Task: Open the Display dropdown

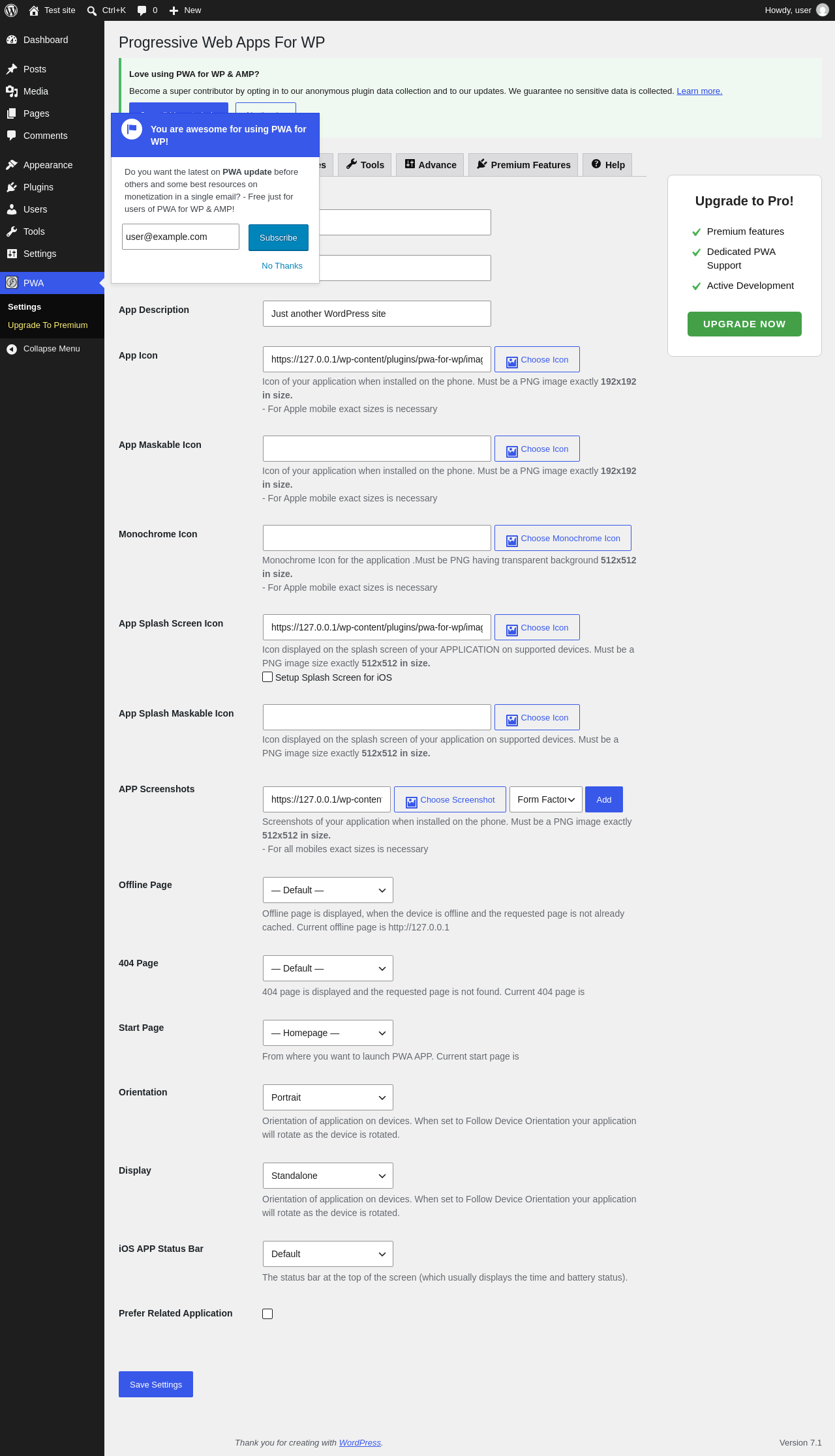Action: coord(328,1176)
